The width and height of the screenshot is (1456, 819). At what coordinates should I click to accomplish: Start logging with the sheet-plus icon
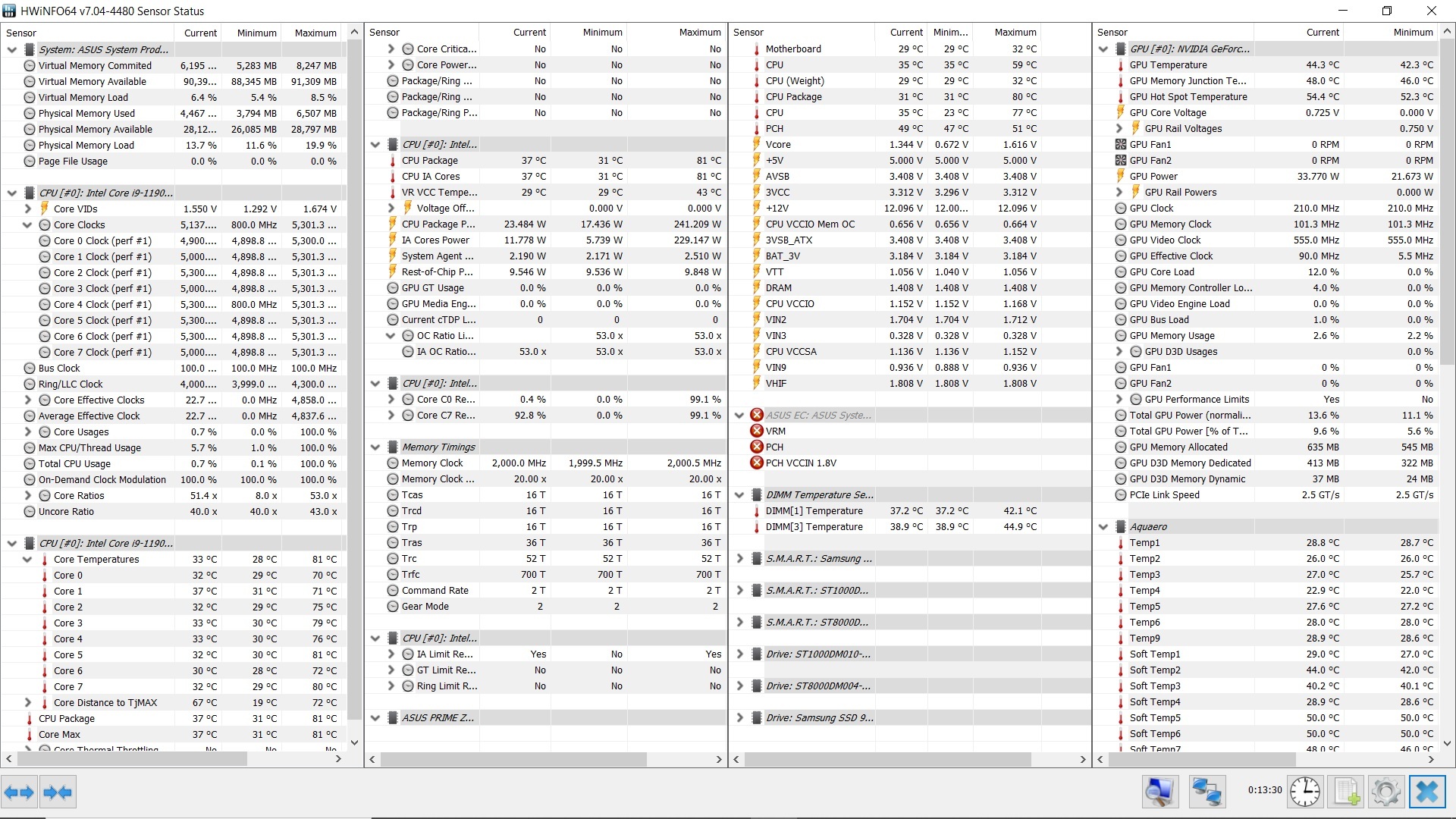pyautogui.click(x=1347, y=792)
